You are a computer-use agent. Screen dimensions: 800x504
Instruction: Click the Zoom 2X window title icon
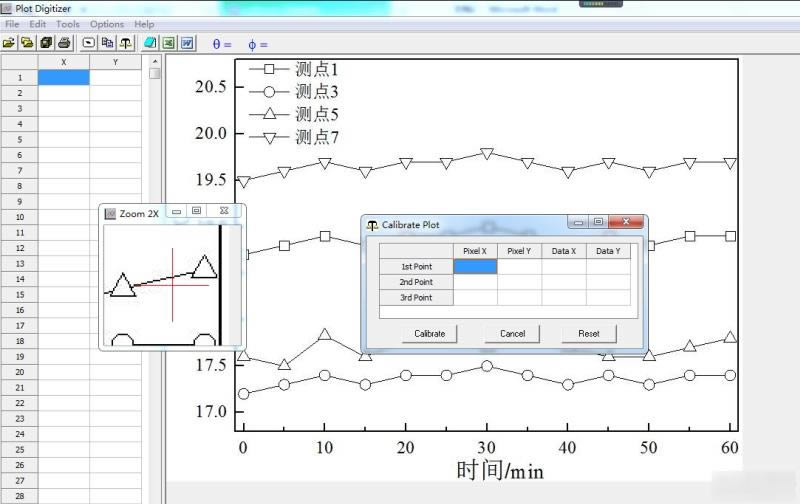point(110,214)
